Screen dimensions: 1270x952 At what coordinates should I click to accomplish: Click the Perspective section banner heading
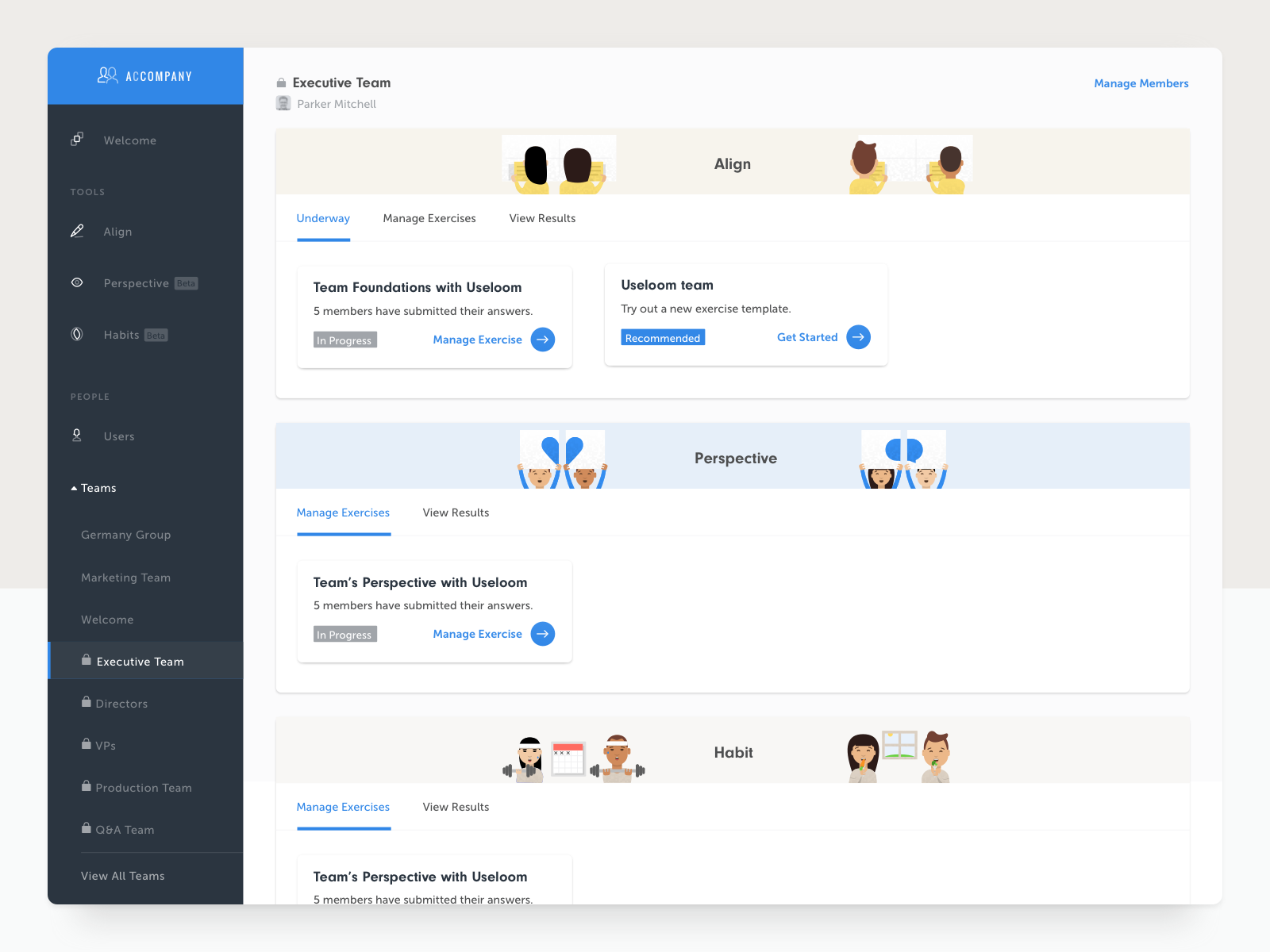[x=736, y=459]
